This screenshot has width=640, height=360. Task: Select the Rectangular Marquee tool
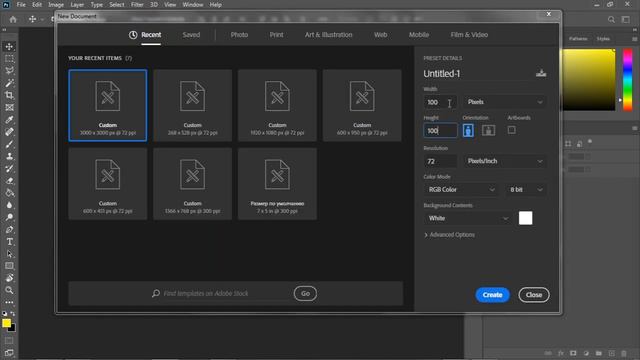pyautogui.click(x=9, y=59)
